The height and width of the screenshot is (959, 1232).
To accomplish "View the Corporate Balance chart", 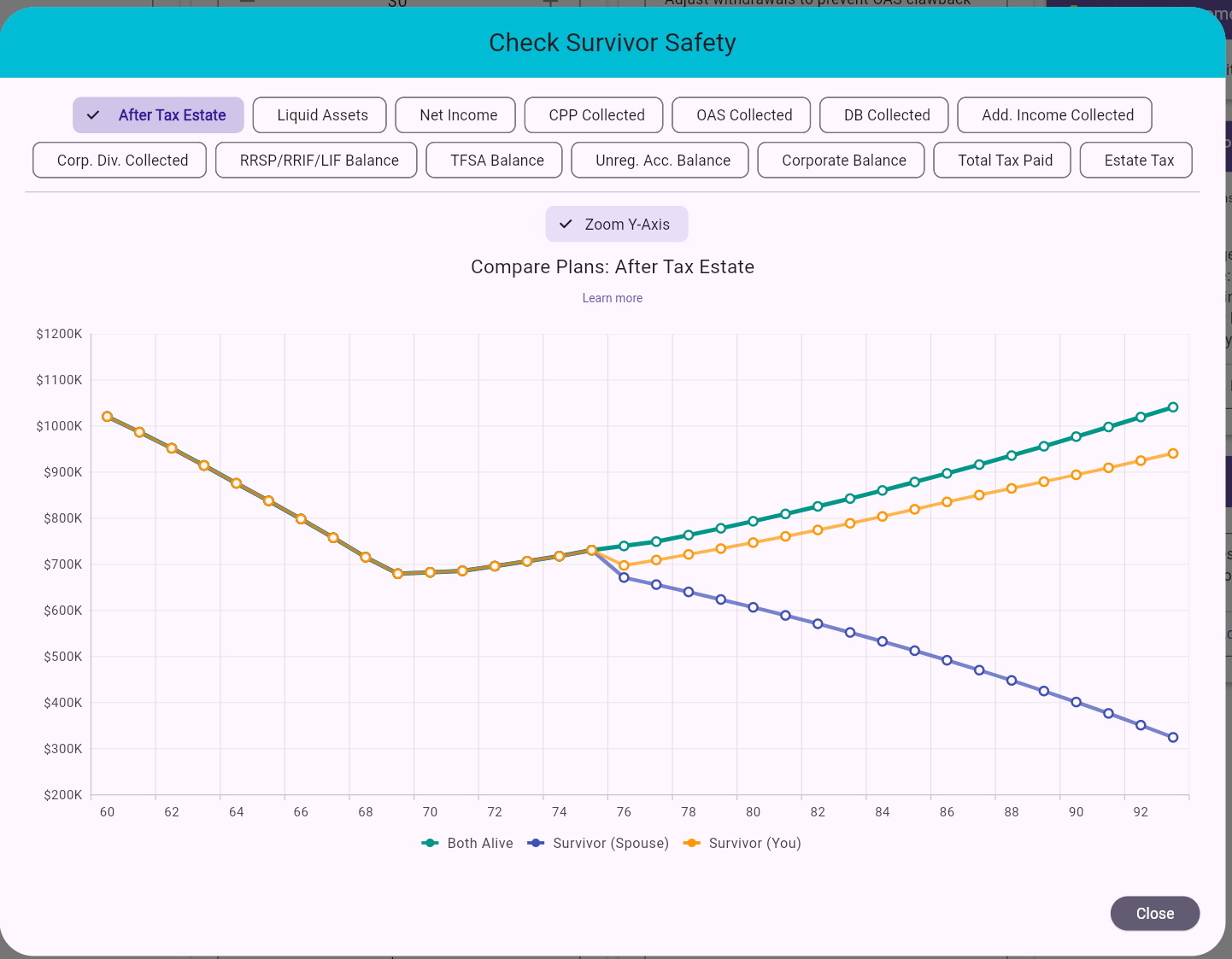I will click(x=841, y=160).
